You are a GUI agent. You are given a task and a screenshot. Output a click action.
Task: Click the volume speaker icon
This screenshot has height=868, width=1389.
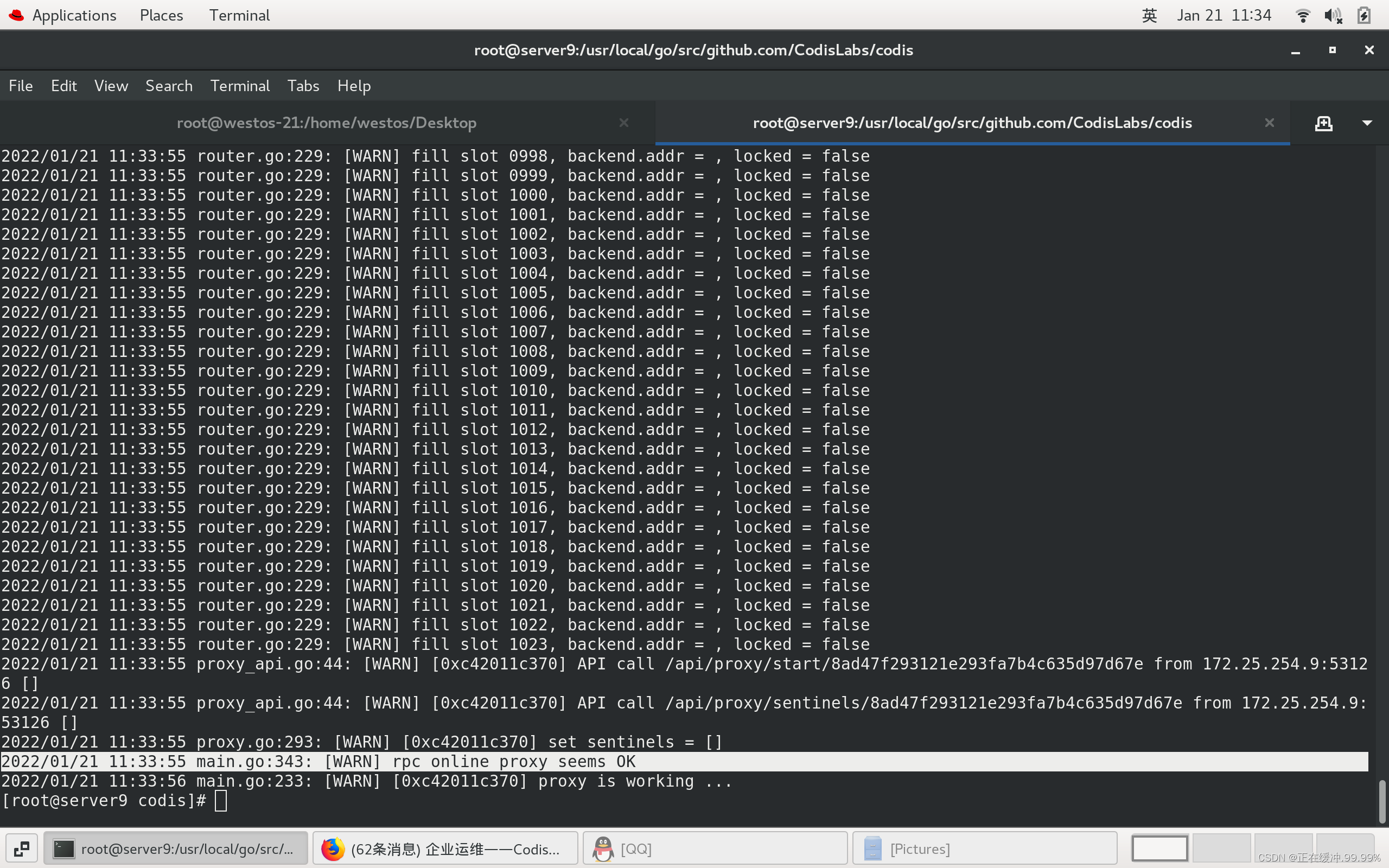tap(1333, 15)
